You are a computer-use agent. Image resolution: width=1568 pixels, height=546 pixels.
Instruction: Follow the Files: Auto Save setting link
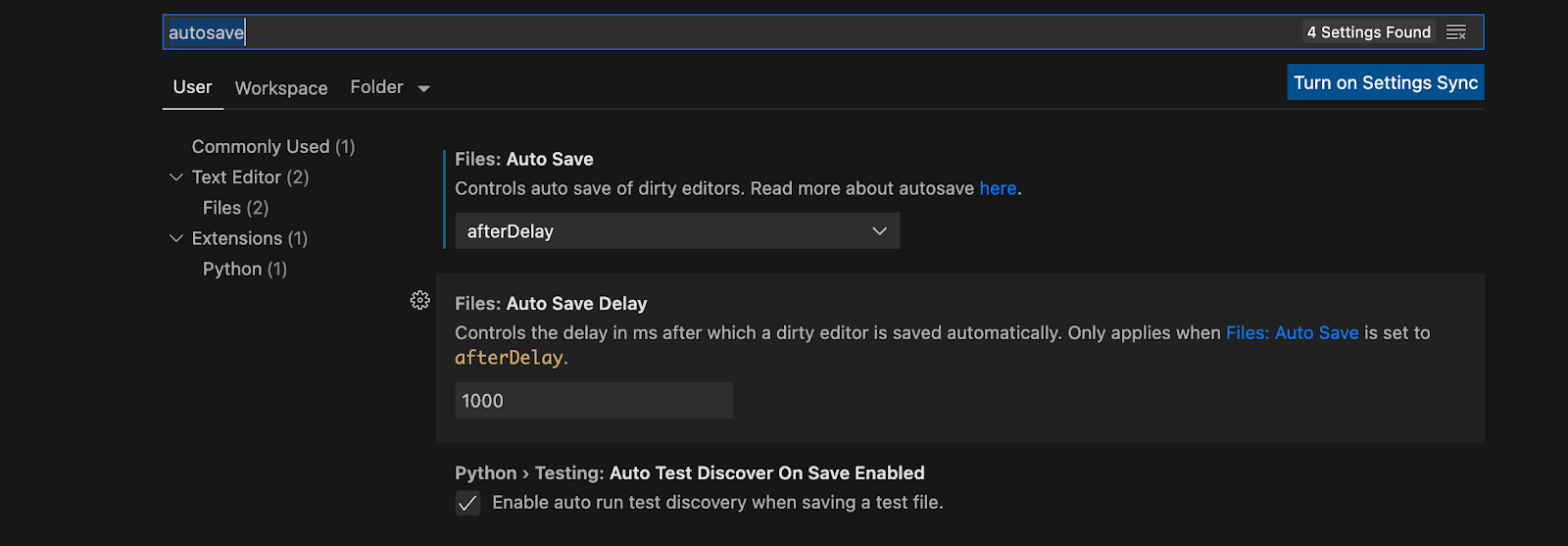tap(1292, 332)
